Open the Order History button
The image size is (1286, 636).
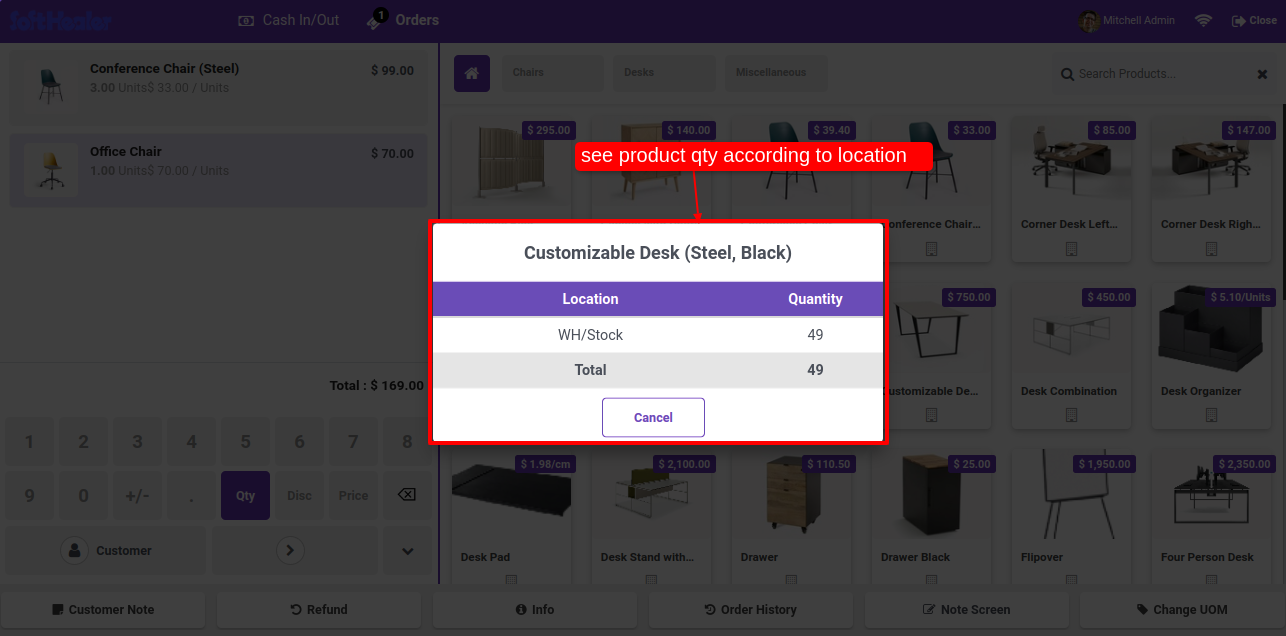(x=751, y=609)
